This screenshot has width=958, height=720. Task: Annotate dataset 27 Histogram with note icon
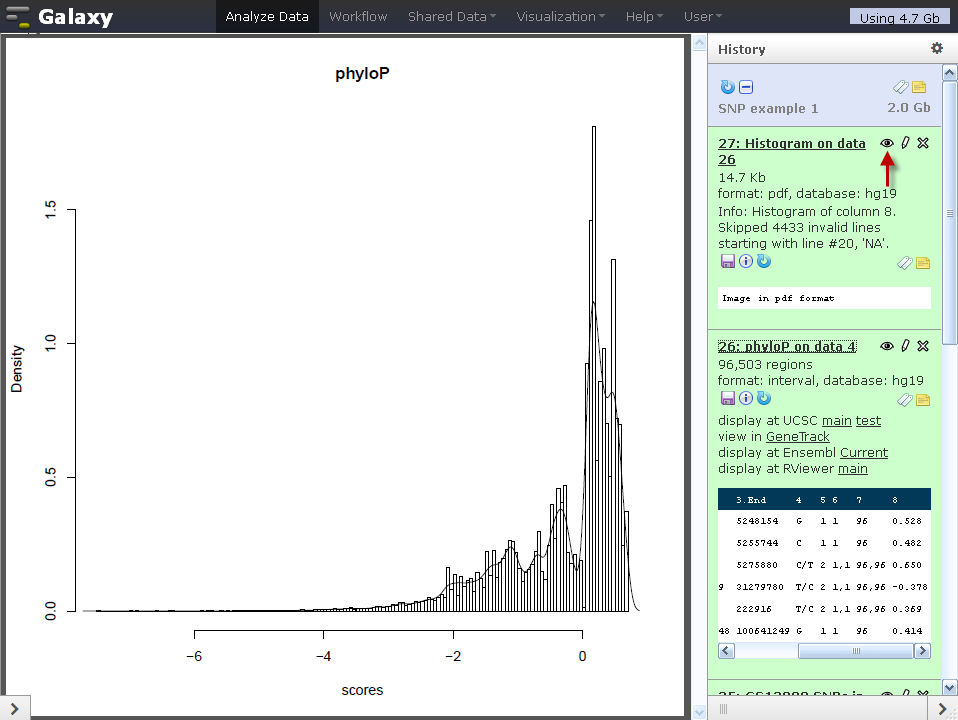pyautogui.click(x=923, y=263)
